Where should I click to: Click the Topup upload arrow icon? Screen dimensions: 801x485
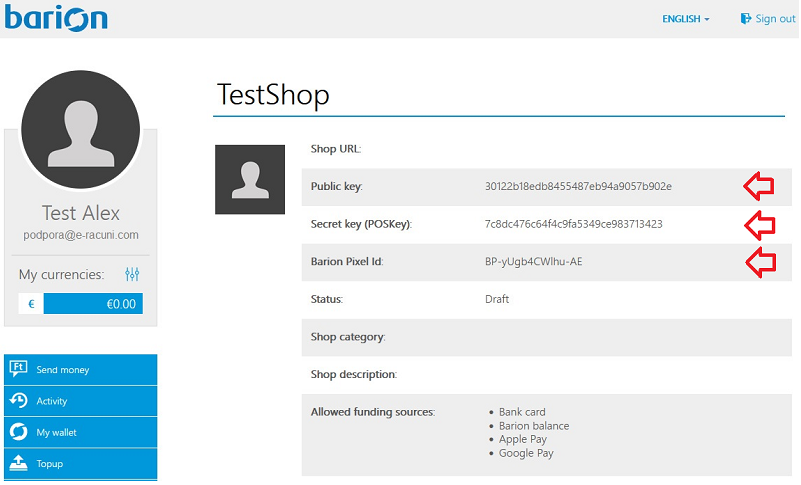coord(18,463)
